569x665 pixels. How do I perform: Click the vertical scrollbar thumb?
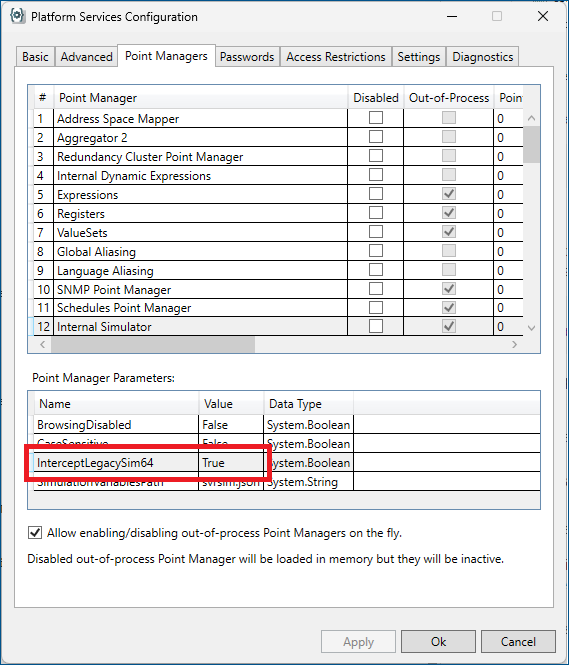point(531,144)
